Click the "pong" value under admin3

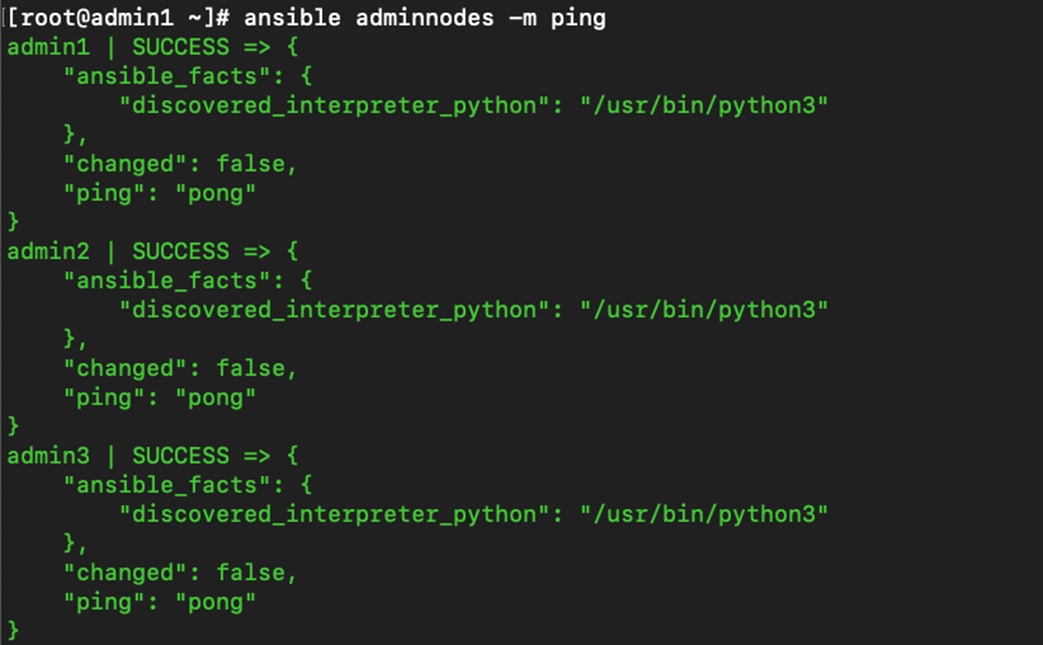[216, 602]
